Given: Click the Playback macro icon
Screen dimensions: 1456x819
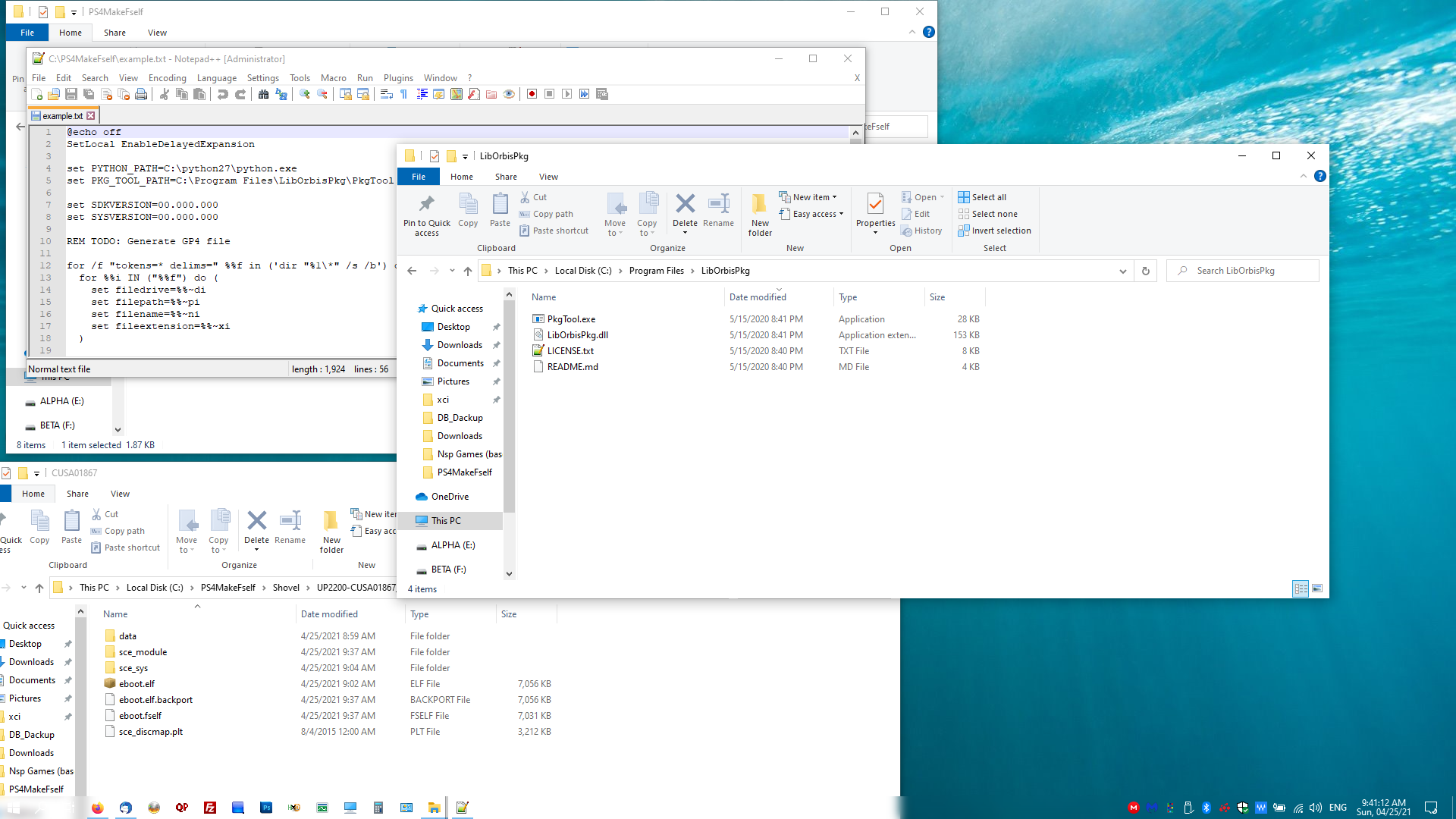Looking at the screenshot, I should [567, 94].
